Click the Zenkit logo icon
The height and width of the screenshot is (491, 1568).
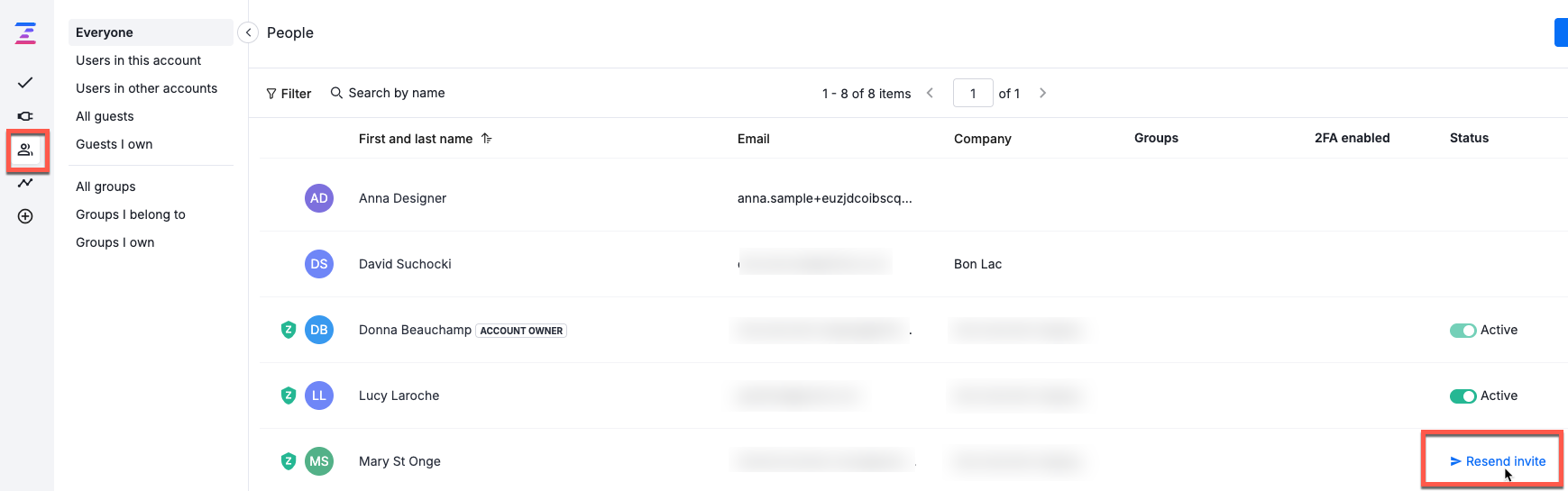pos(25,33)
